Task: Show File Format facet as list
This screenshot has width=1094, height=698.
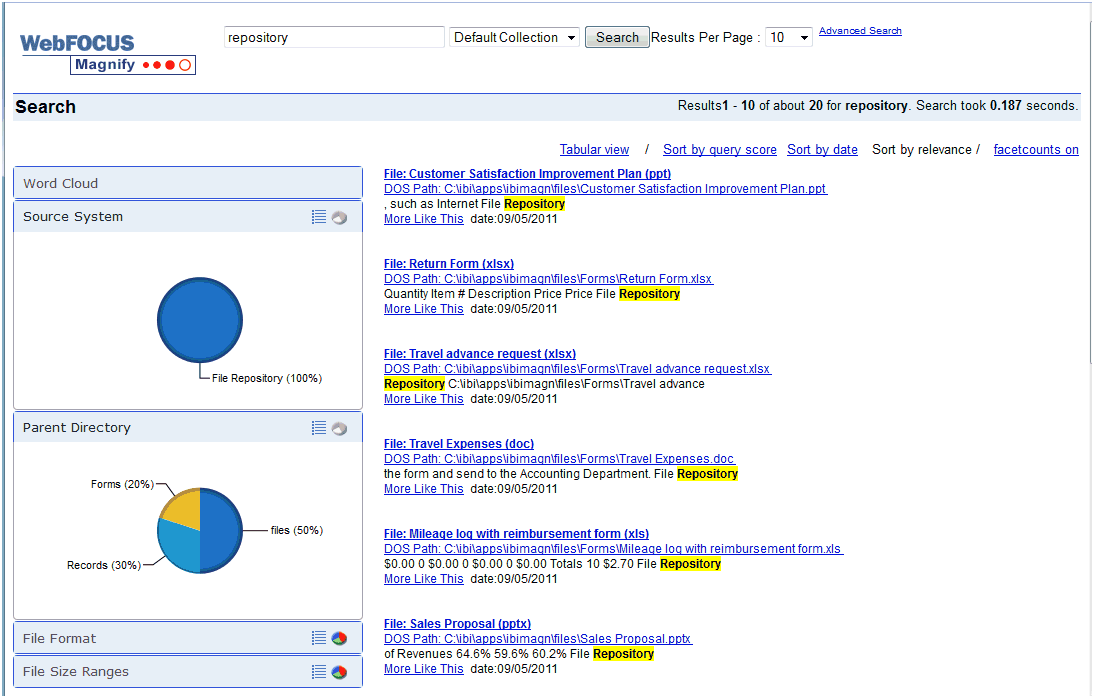Action: 319,638
